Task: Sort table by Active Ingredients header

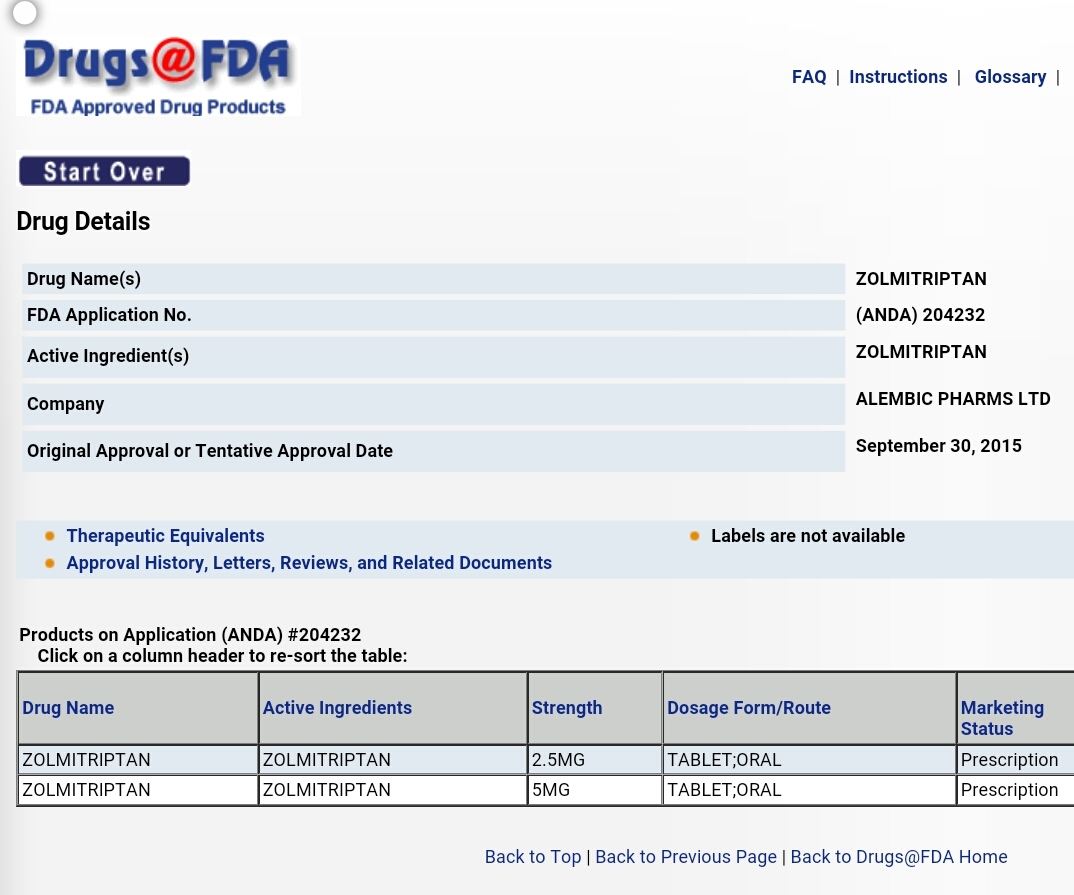Action: [x=337, y=708]
